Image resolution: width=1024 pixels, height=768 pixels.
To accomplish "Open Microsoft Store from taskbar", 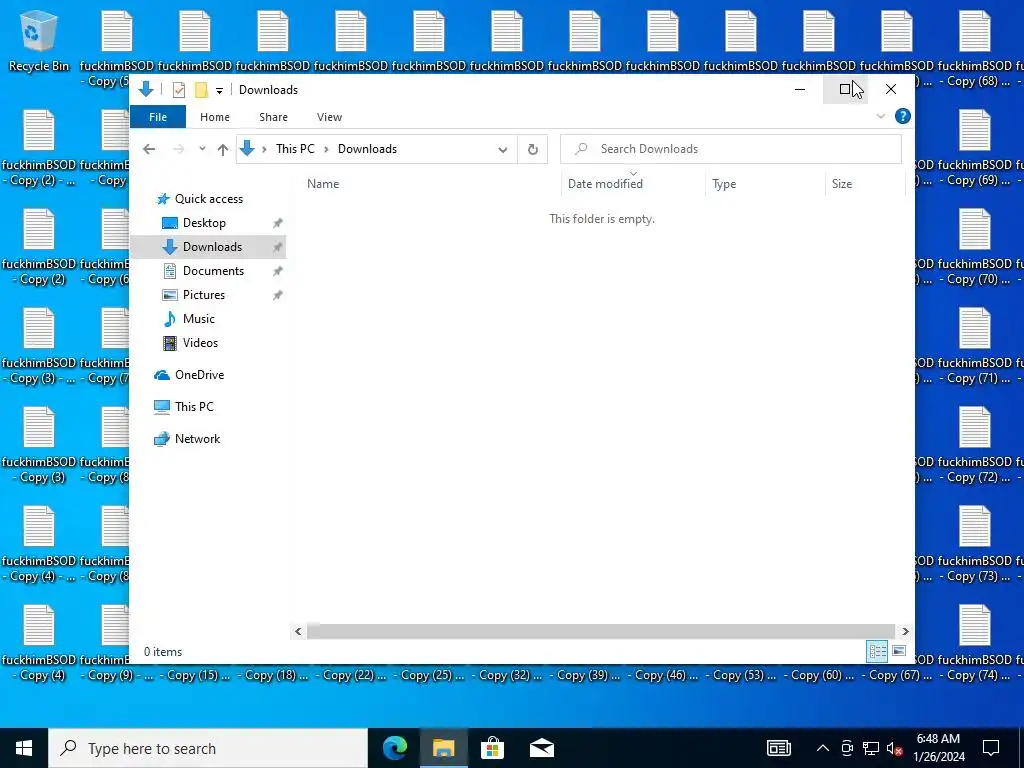I will coord(492,748).
